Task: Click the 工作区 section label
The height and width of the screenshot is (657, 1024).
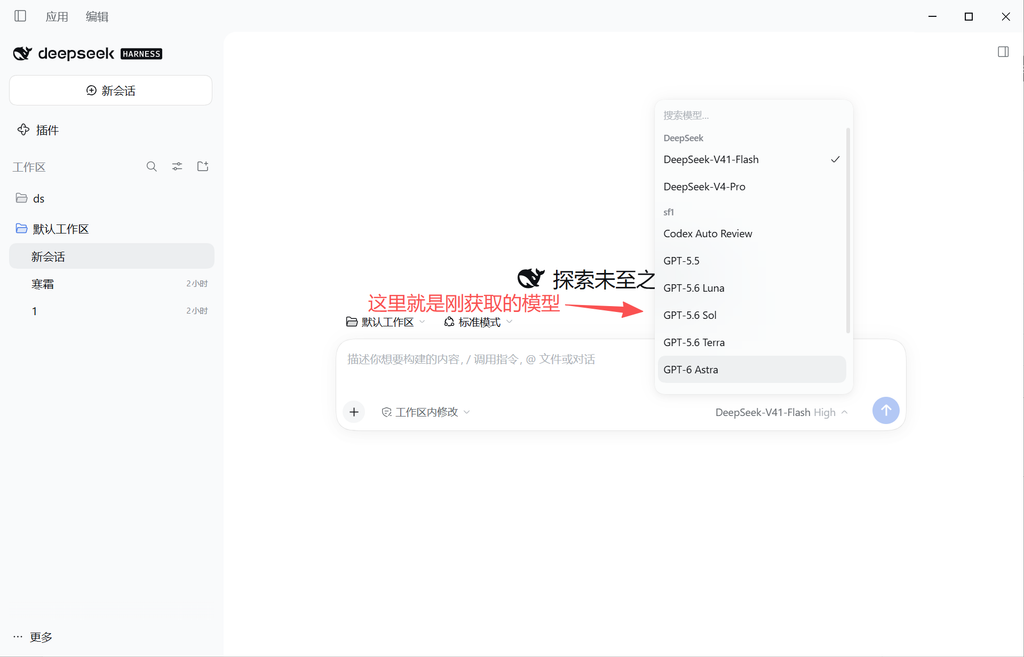Action: [x=29, y=167]
